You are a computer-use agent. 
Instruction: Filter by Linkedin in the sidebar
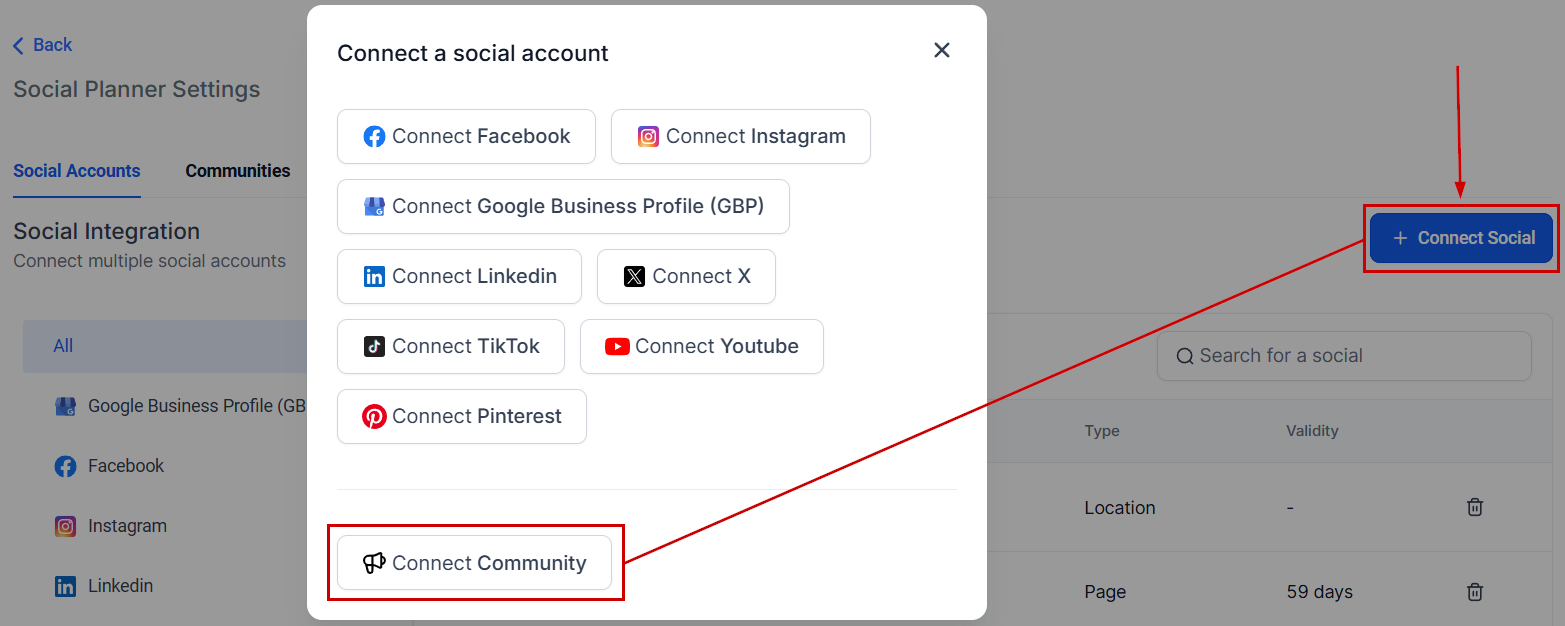coord(120,586)
